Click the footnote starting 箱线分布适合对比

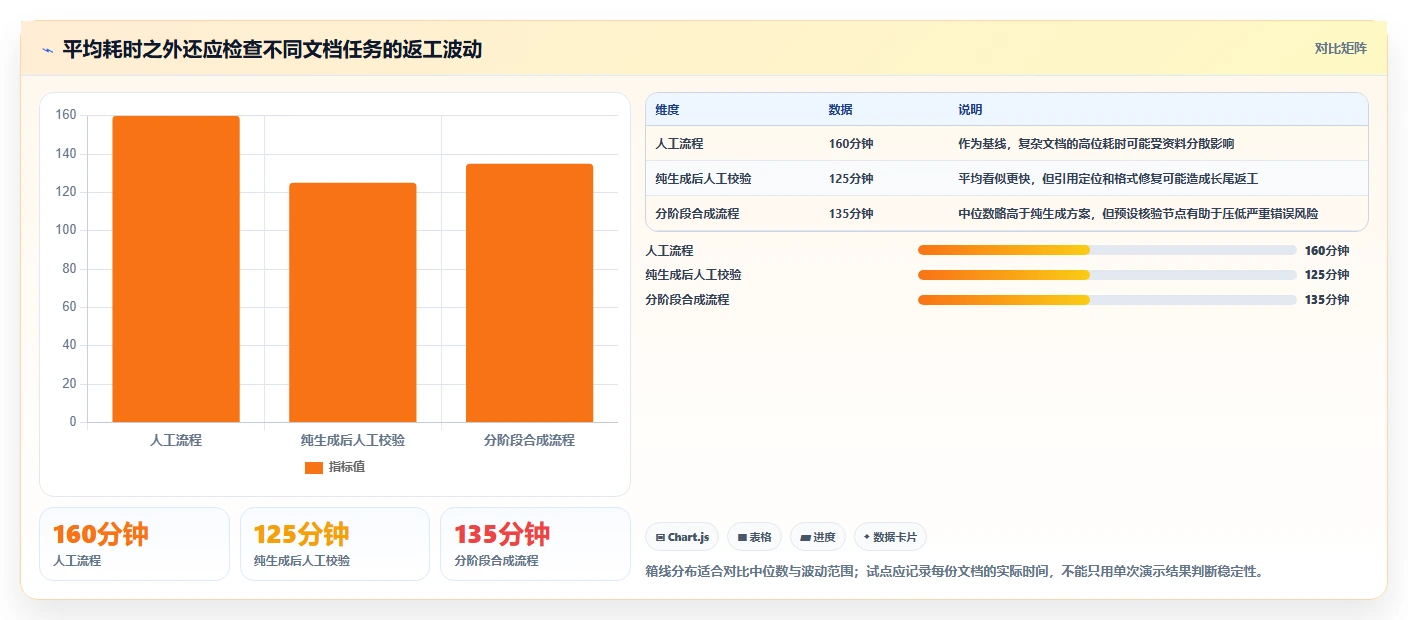[955, 572]
